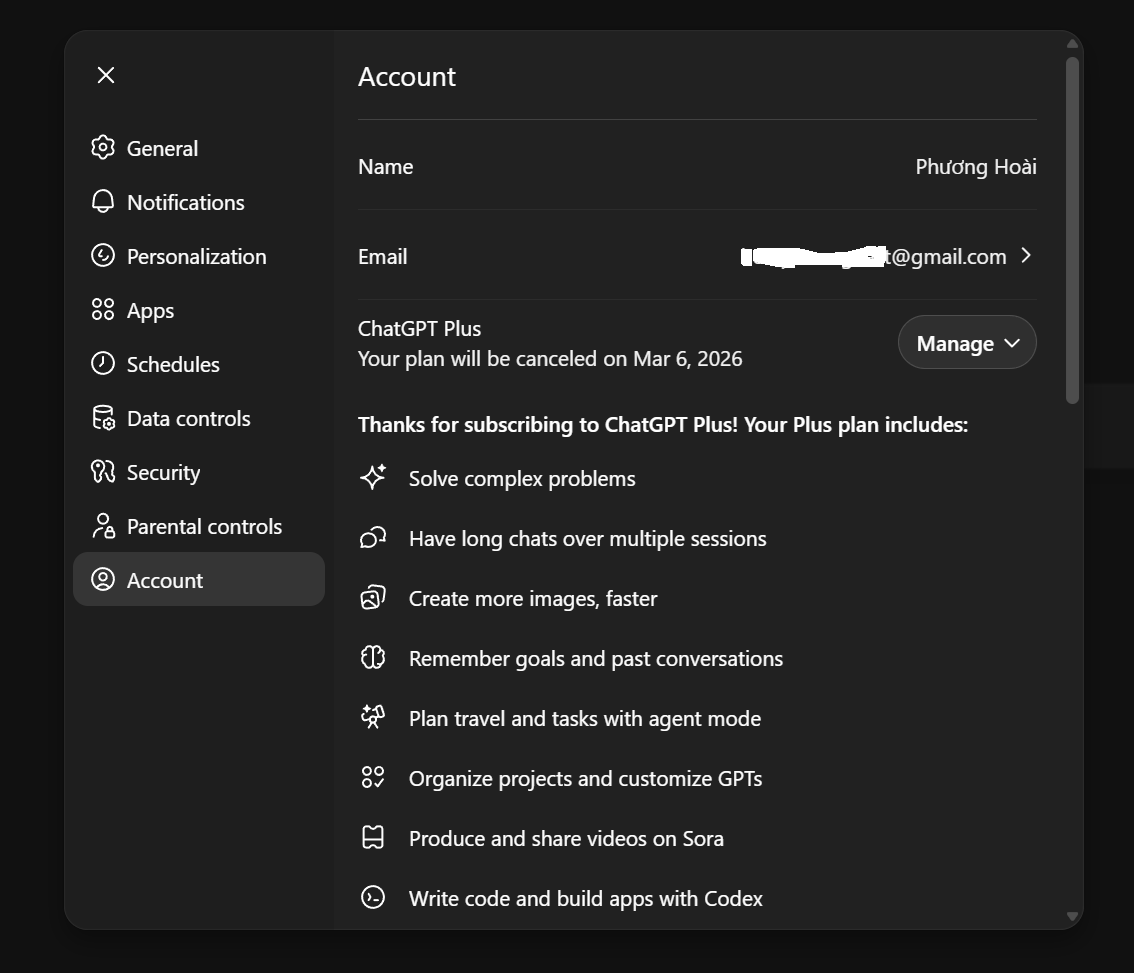
Task: Click the chat bubbles icon beside long chats
Action: point(373,538)
